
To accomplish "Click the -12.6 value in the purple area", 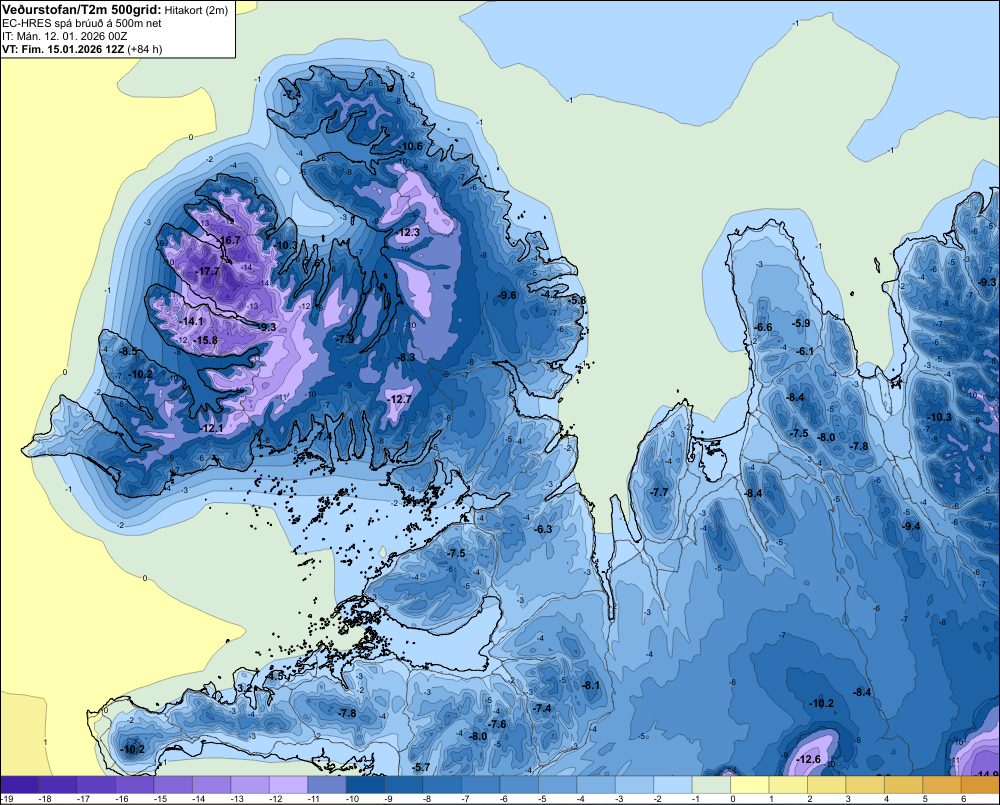I will click(x=809, y=760).
